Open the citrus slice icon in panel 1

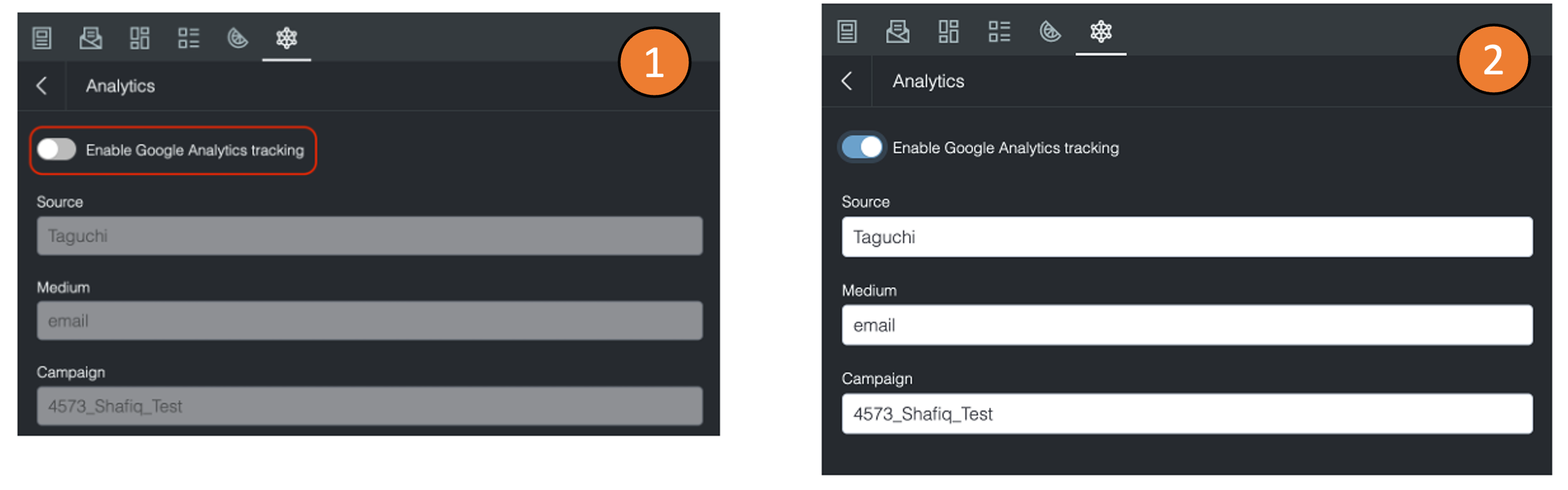coord(238,38)
